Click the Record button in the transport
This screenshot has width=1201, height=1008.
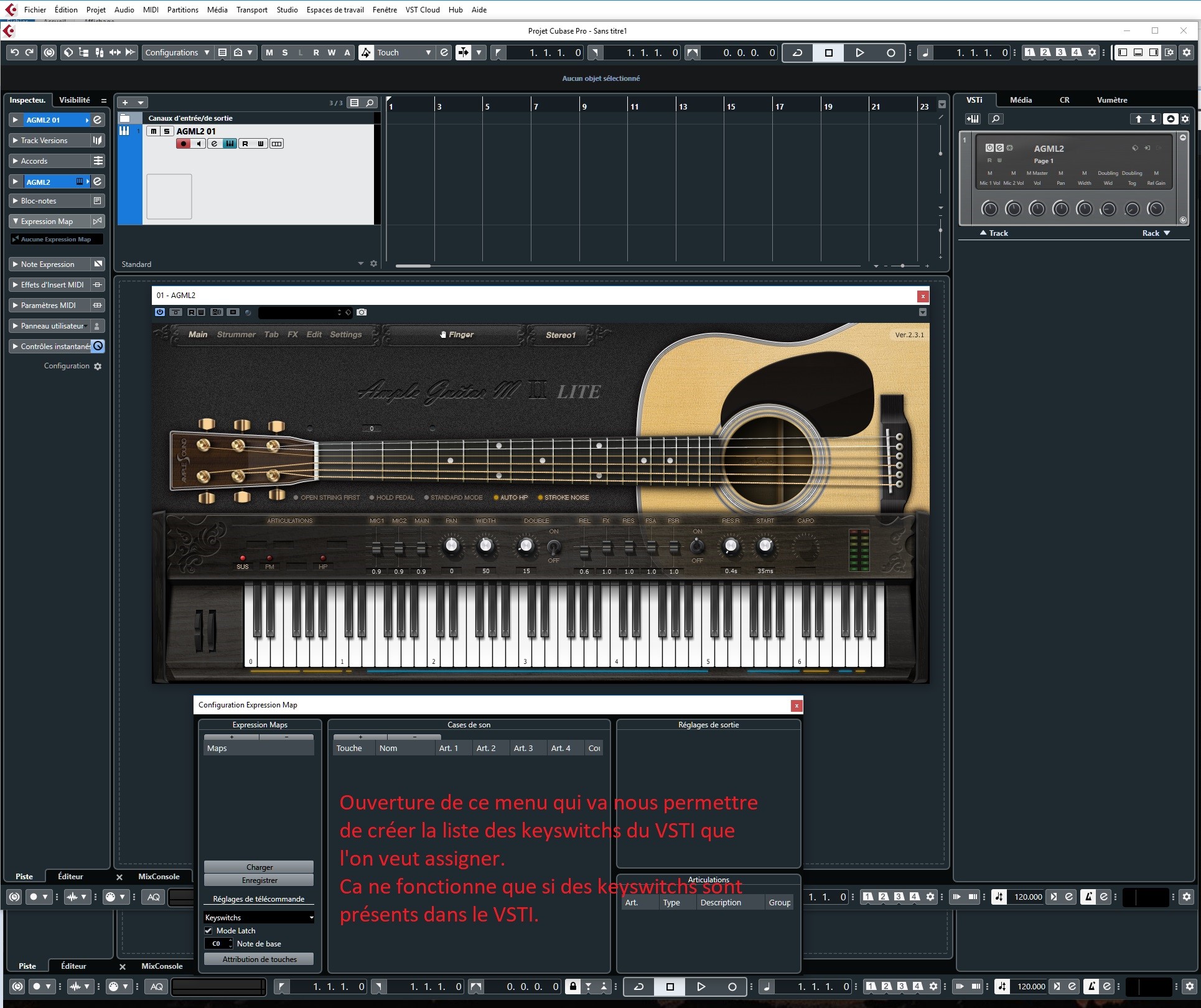[x=890, y=52]
